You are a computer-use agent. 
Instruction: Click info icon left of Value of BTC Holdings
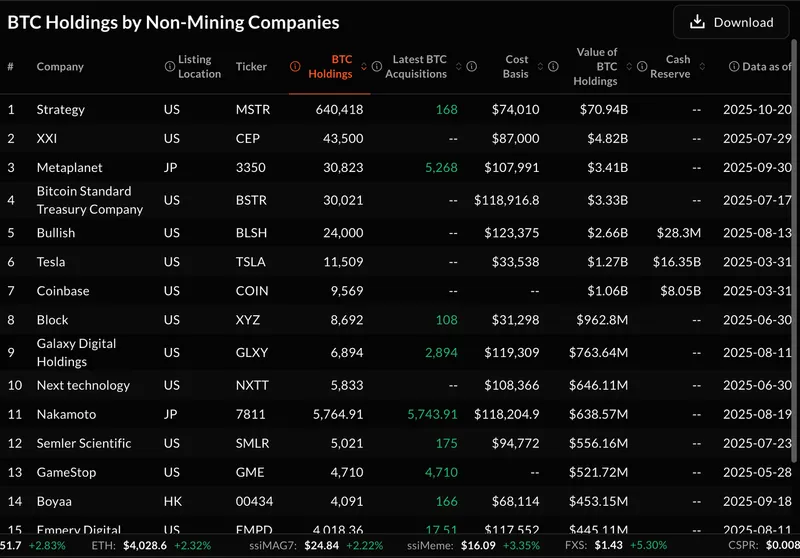552,67
